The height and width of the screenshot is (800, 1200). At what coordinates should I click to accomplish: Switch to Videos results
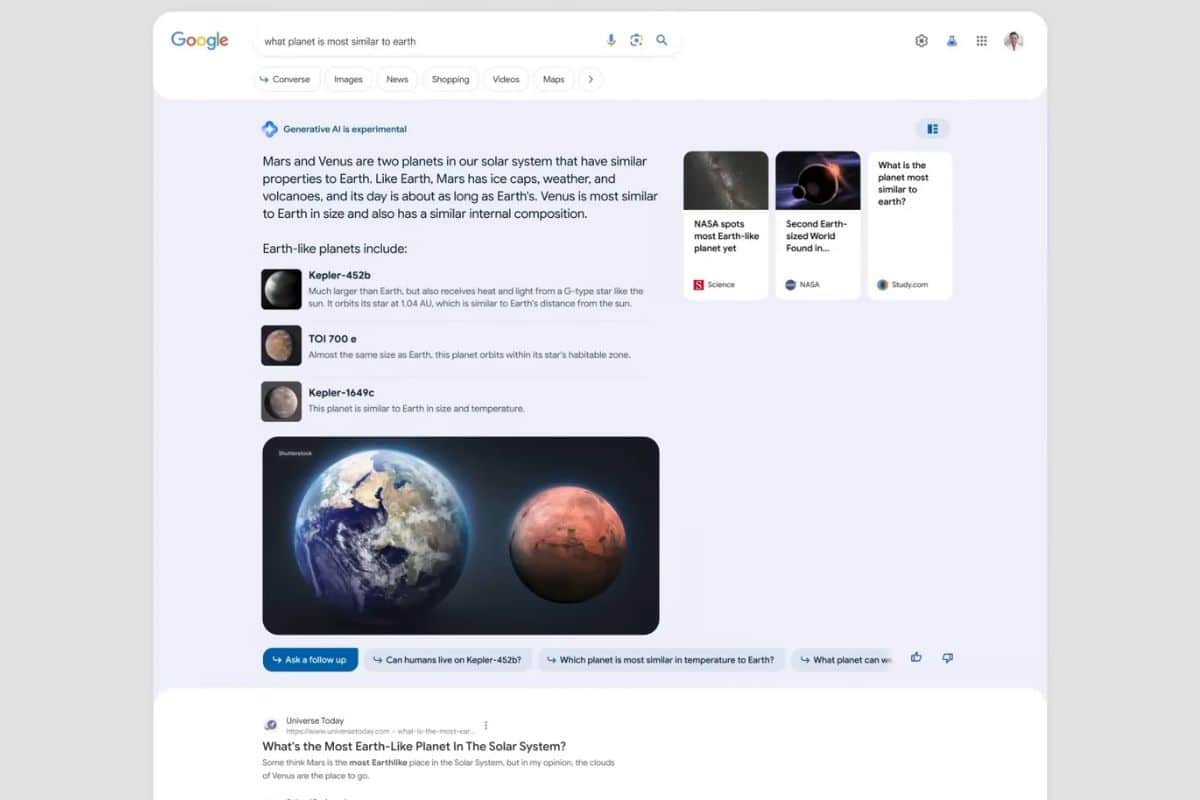tap(506, 79)
